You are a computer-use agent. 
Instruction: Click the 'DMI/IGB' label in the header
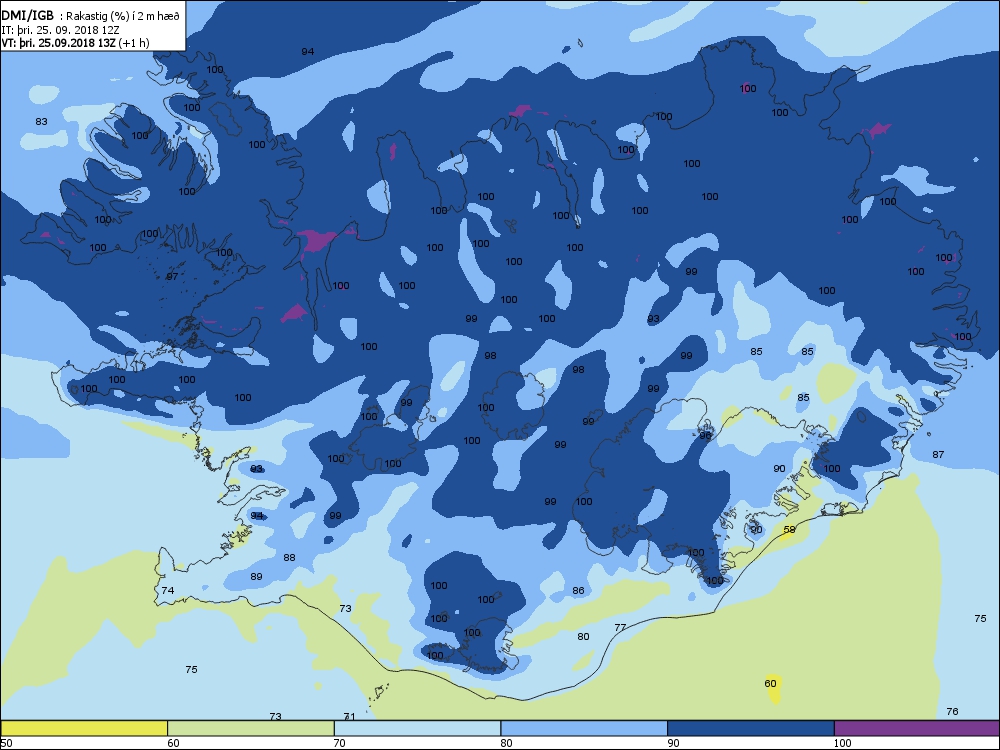pyautogui.click(x=27, y=16)
